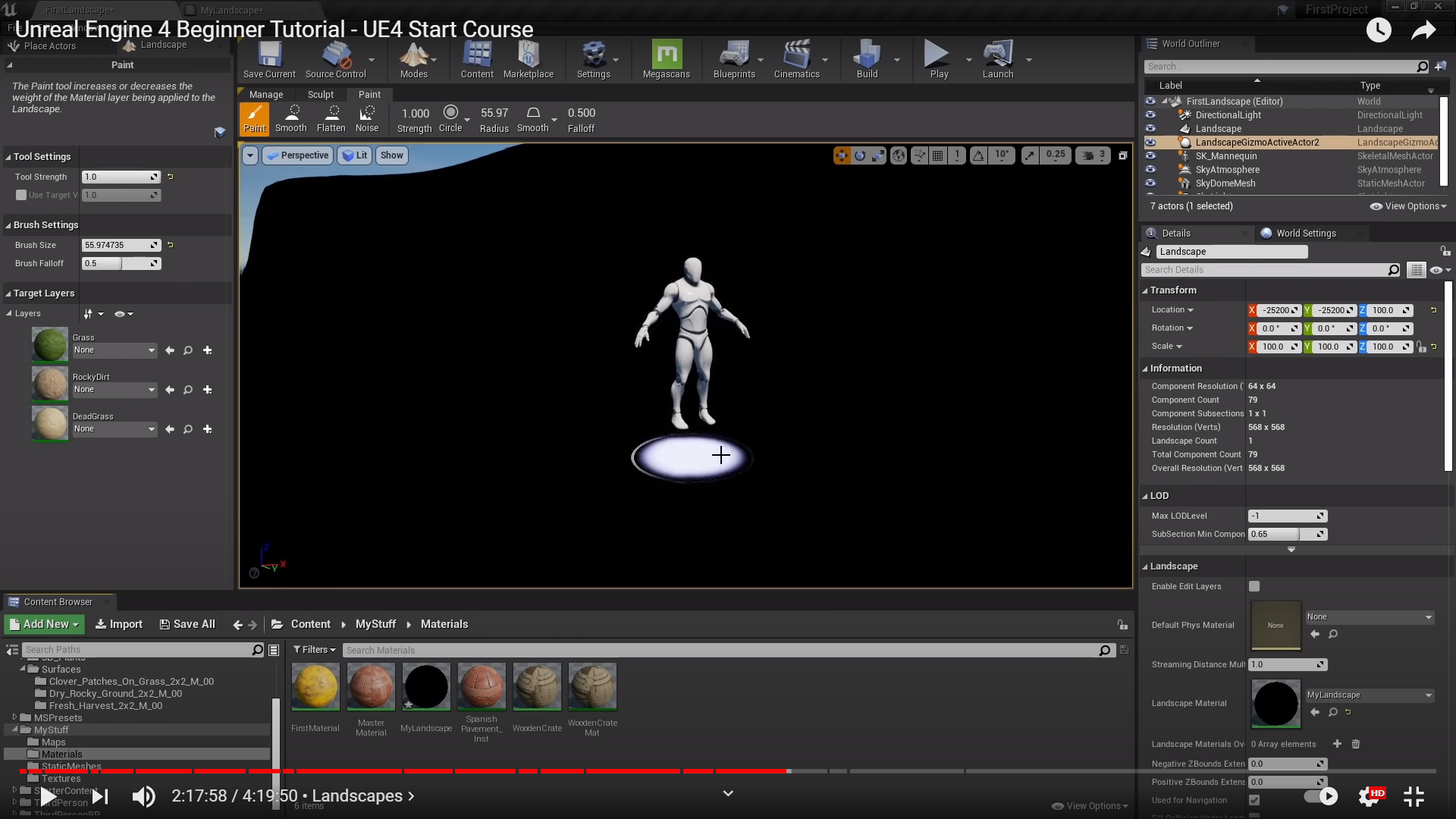Collapse the Brush Settings section
Image resolution: width=1456 pixels, height=819 pixels.
click(8, 225)
